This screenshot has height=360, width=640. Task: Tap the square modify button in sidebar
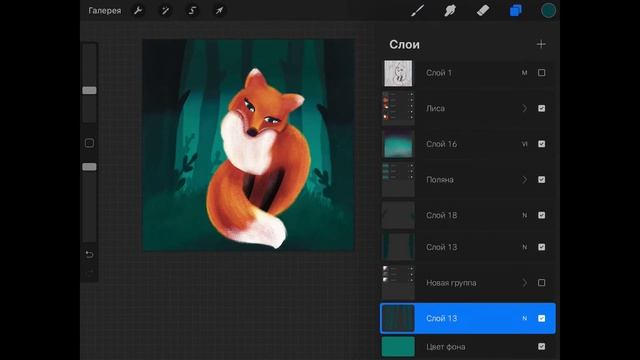[89, 143]
